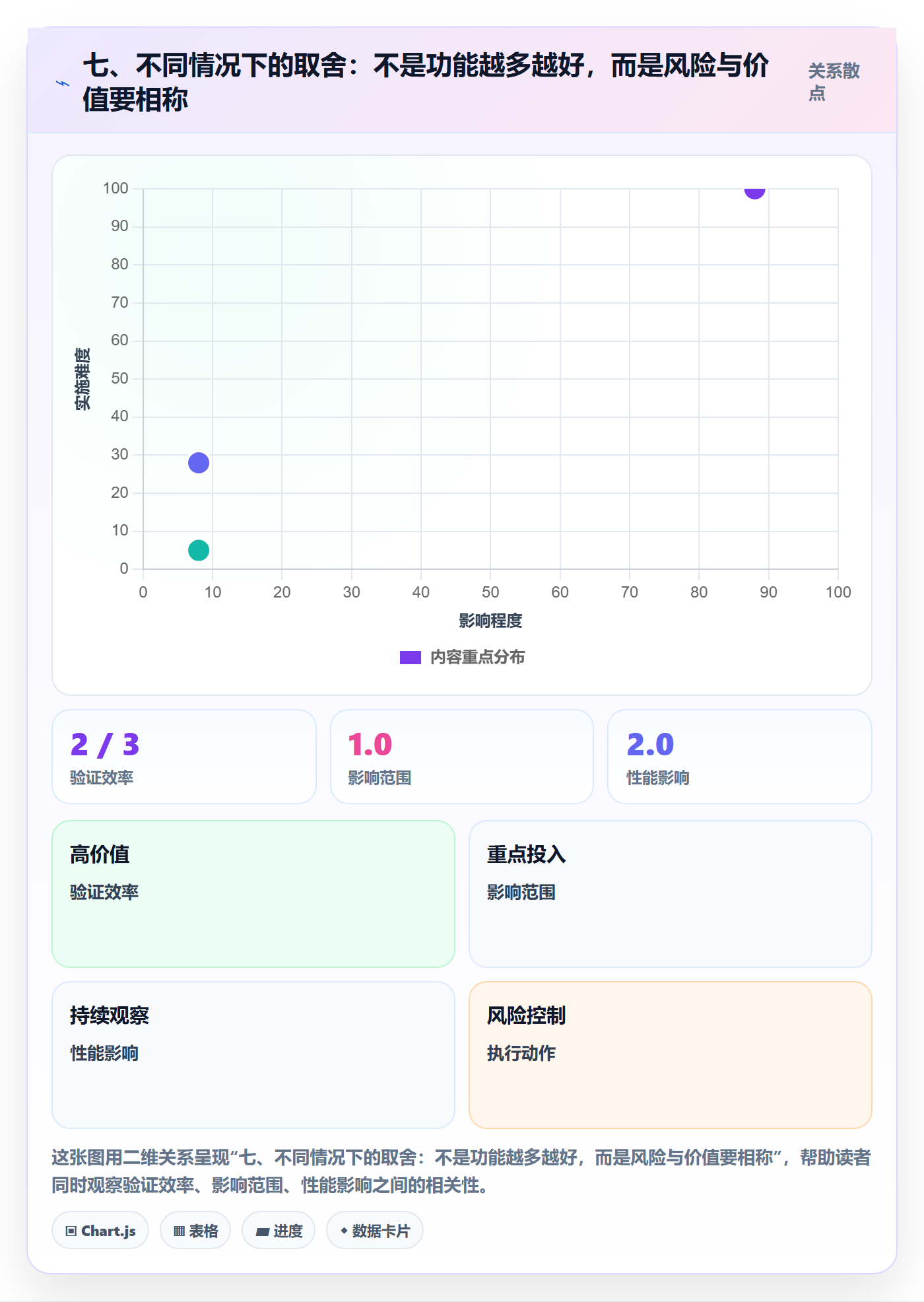Click the 1.0 影响范围 stat card
This screenshot has height=1302, width=924.
(x=462, y=757)
